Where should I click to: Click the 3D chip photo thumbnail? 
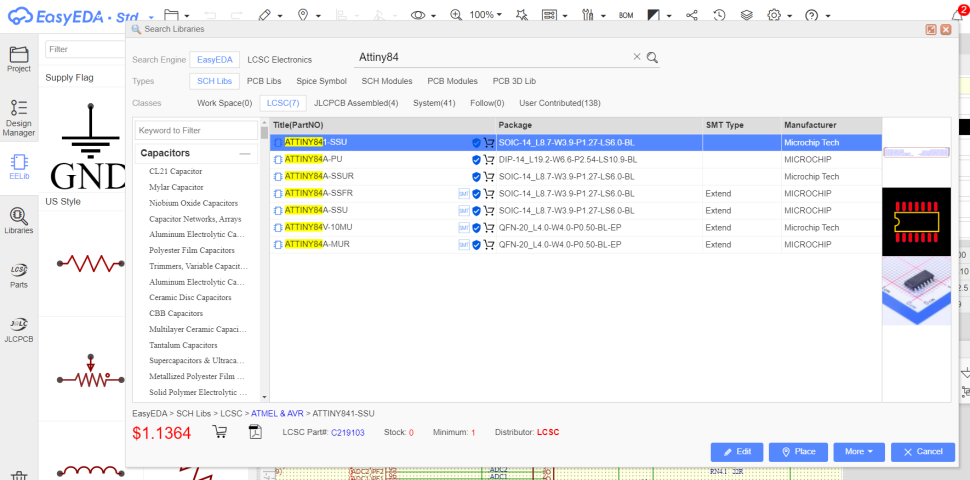916,291
